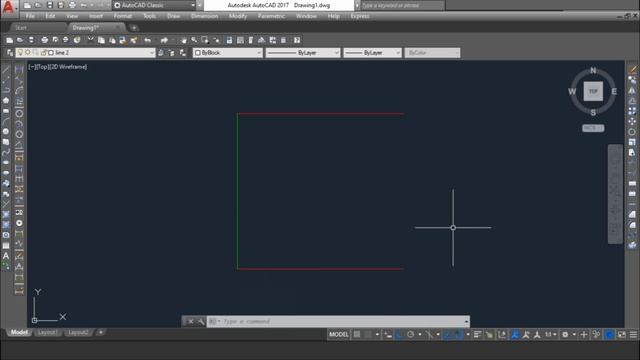Open the Layer Properties Manager icon
Screen dimensions: 640x360
click(x=10, y=53)
